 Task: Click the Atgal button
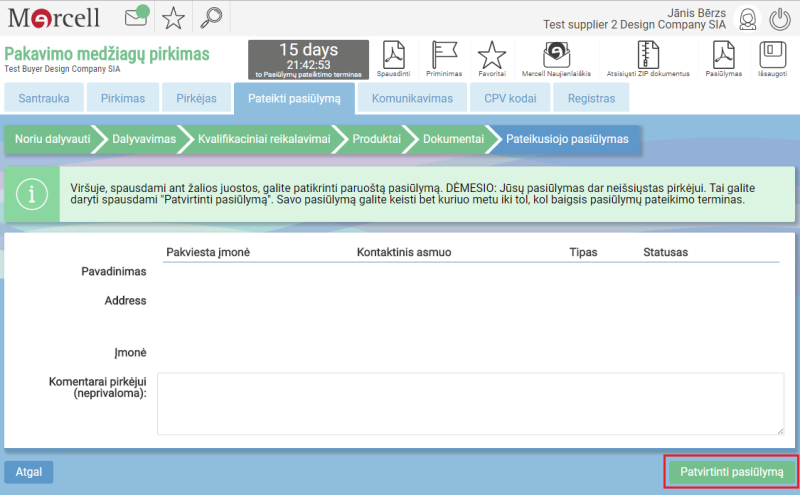[29, 472]
